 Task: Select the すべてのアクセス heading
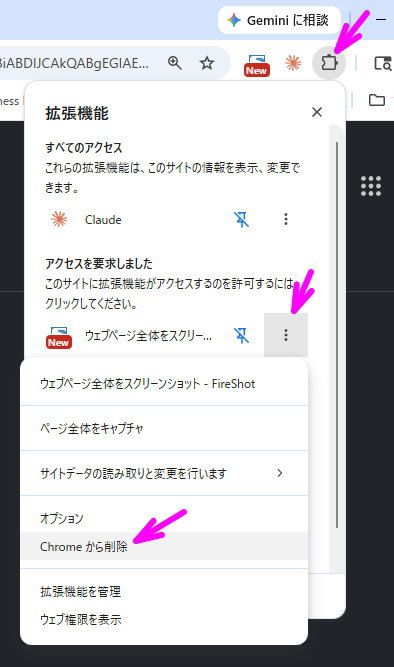tap(84, 148)
